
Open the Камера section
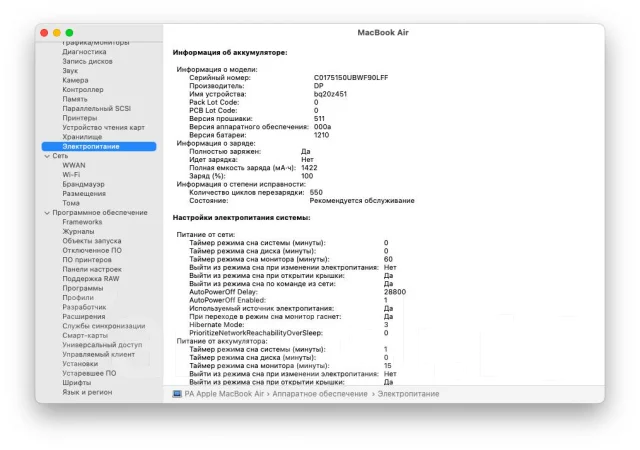(x=75, y=80)
